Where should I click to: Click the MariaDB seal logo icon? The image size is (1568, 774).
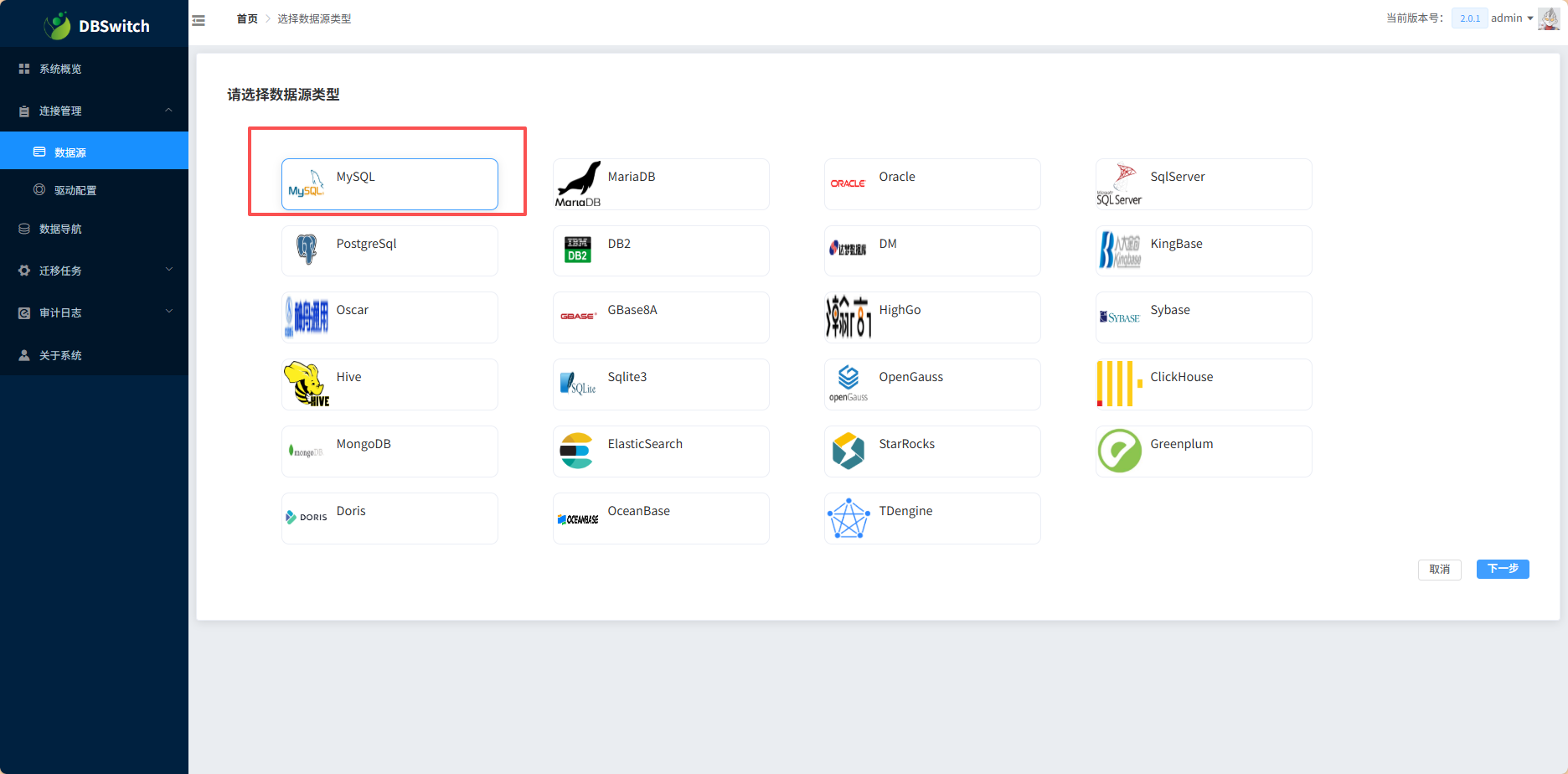point(578,183)
